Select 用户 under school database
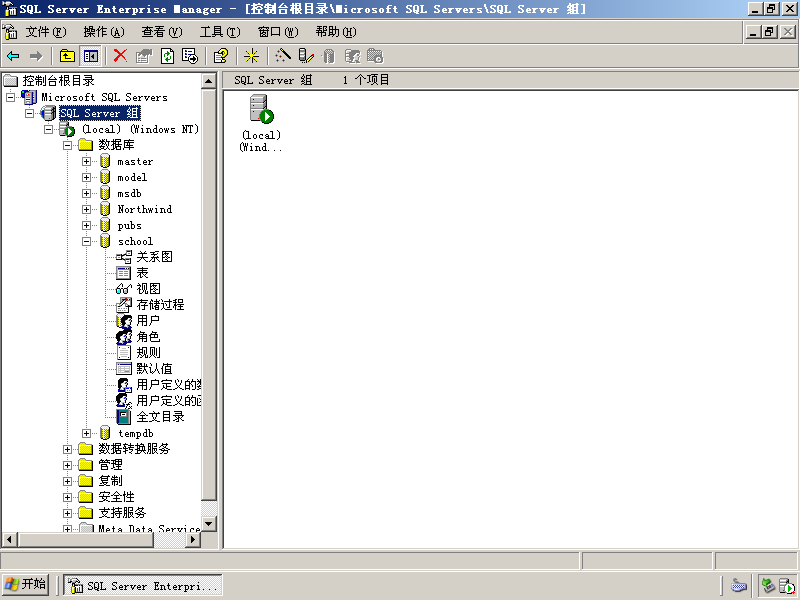The image size is (800, 600). [148, 320]
